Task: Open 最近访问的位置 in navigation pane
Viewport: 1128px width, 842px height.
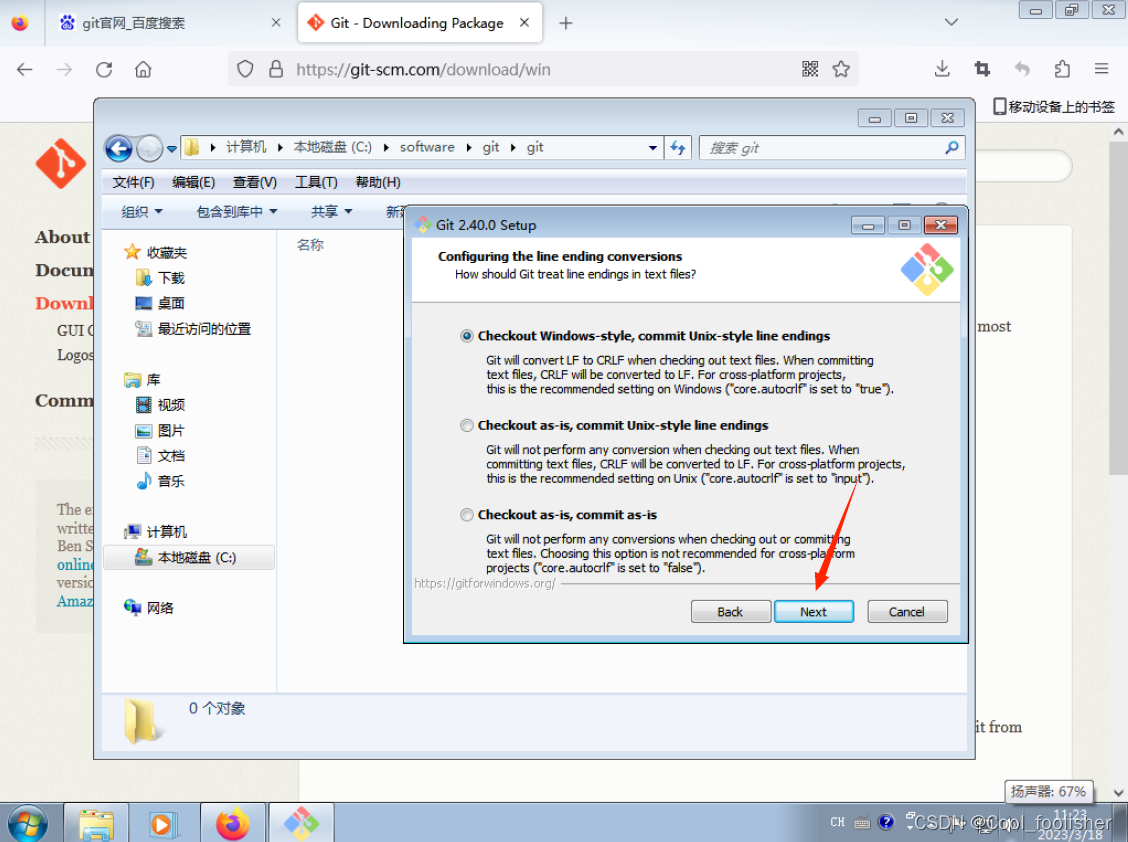Action: point(204,329)
